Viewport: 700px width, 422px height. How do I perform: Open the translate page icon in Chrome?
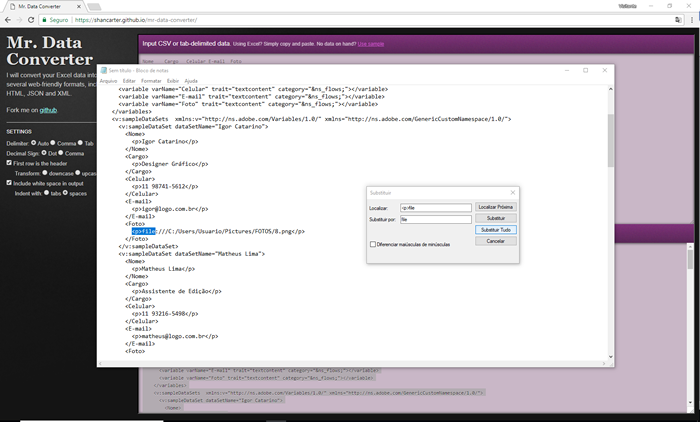(x=678, y=20)
